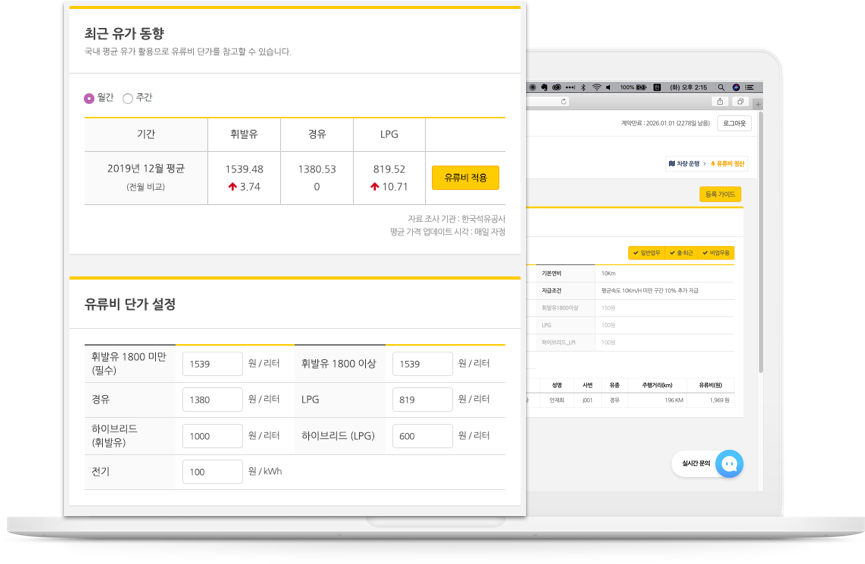This screenshot has height=564, width=865.
Task: Click the 휘발유 average value 1539.48
Action: 244,169
